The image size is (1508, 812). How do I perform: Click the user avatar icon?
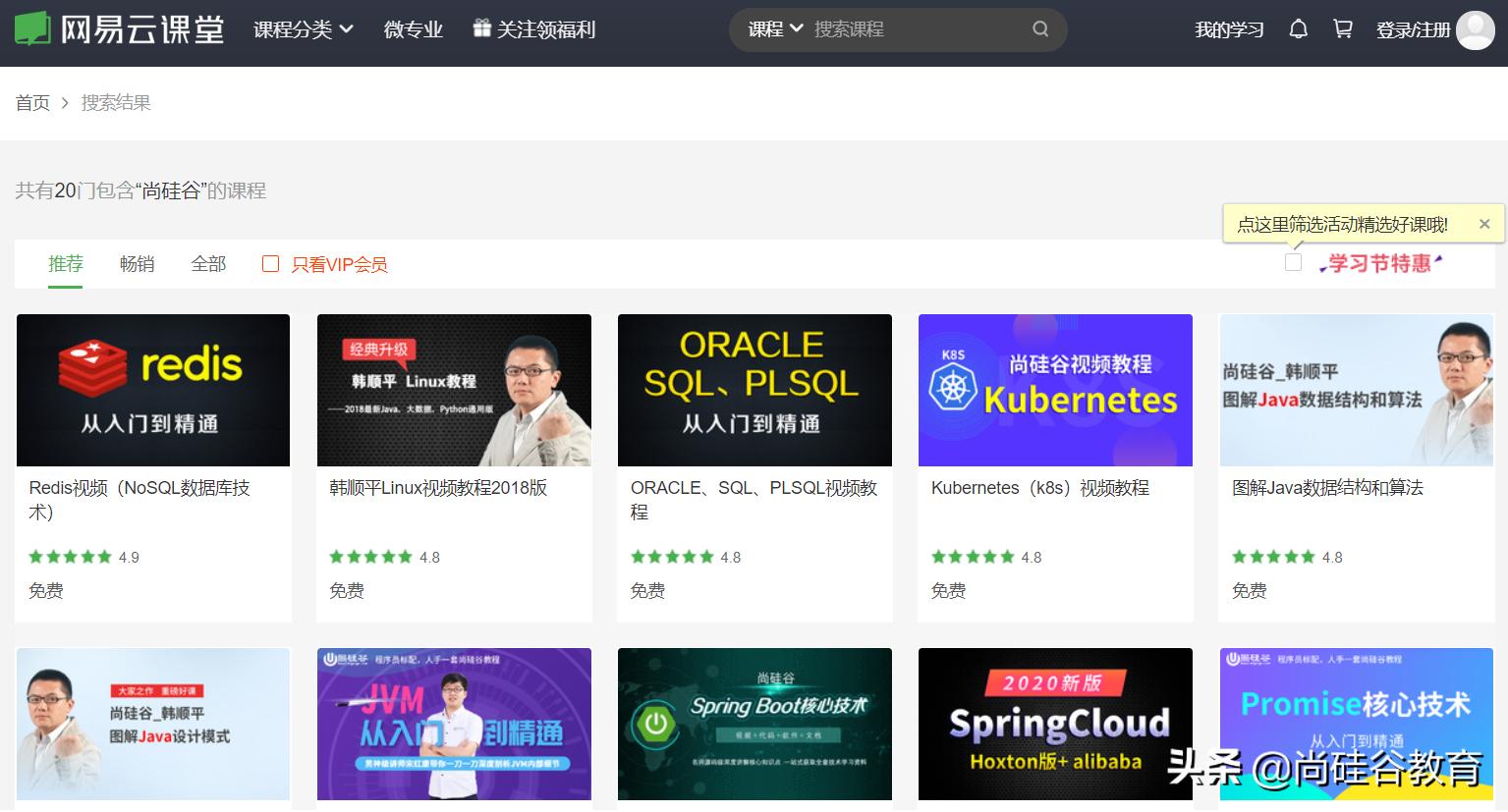[x=1475, y=30]
